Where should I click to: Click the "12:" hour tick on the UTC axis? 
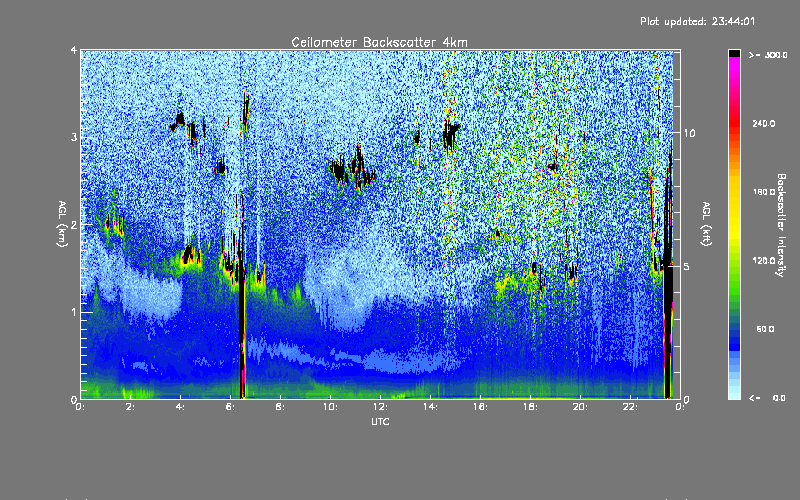[381, 407]
